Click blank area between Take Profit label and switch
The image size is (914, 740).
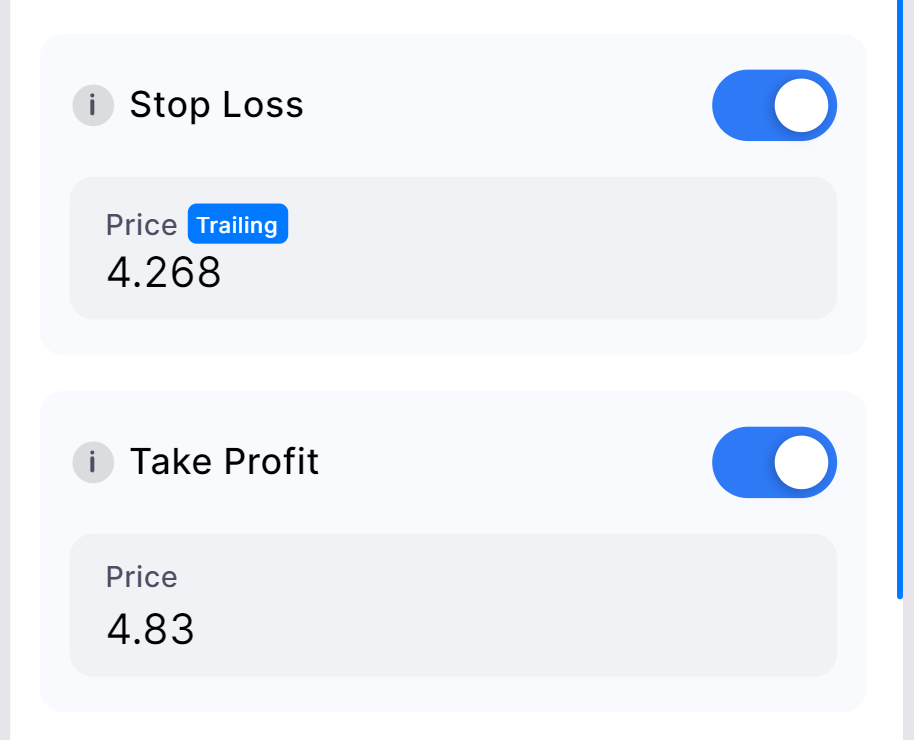[515, 462]
